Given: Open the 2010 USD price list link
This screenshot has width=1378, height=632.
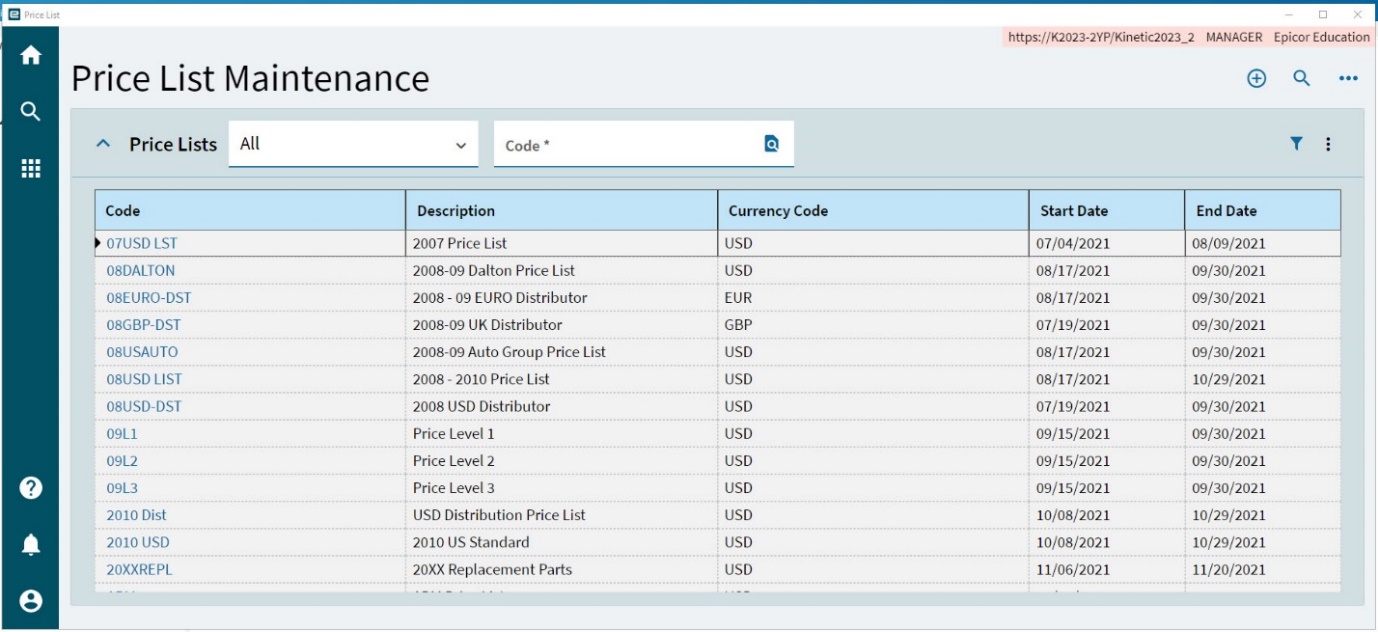Looking at the screenshot, I should point(138,542).
